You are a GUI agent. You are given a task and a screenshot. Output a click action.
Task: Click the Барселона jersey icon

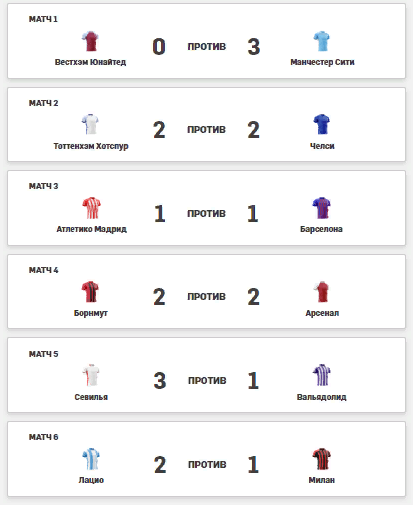(321, 208)
